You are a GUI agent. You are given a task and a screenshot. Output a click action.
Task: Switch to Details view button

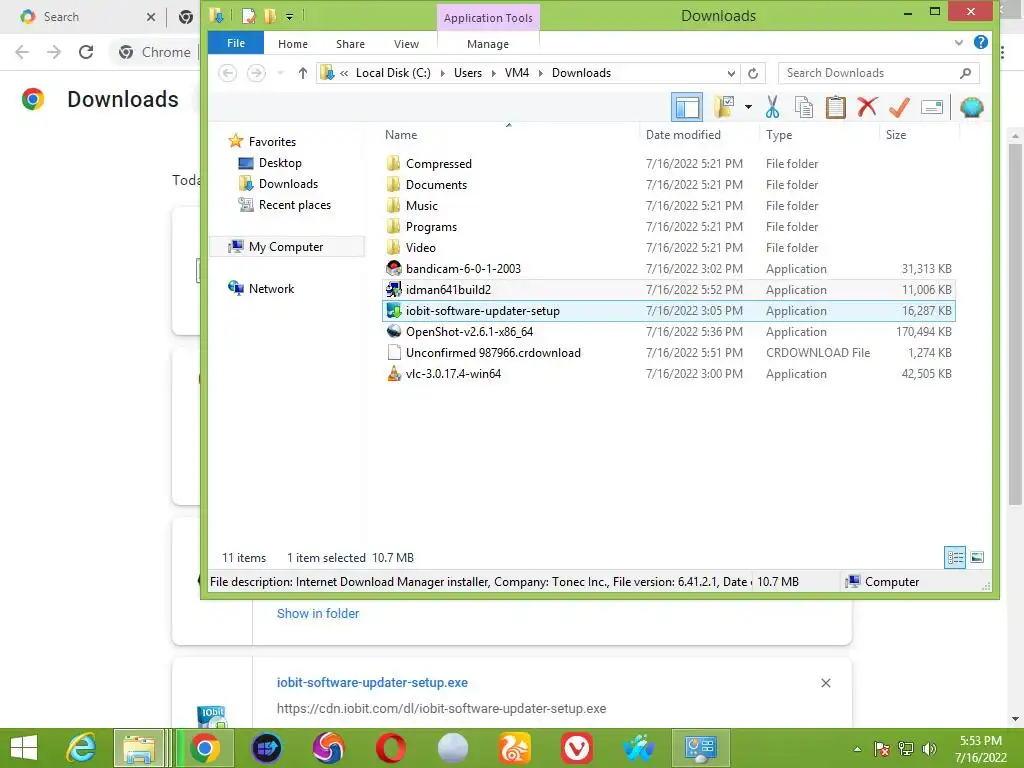[955, 557]
